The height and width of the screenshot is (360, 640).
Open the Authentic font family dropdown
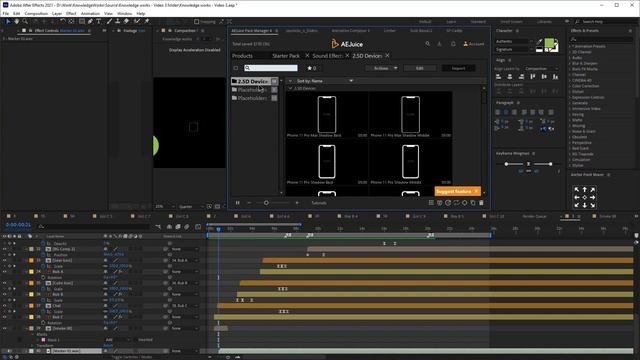513,41
